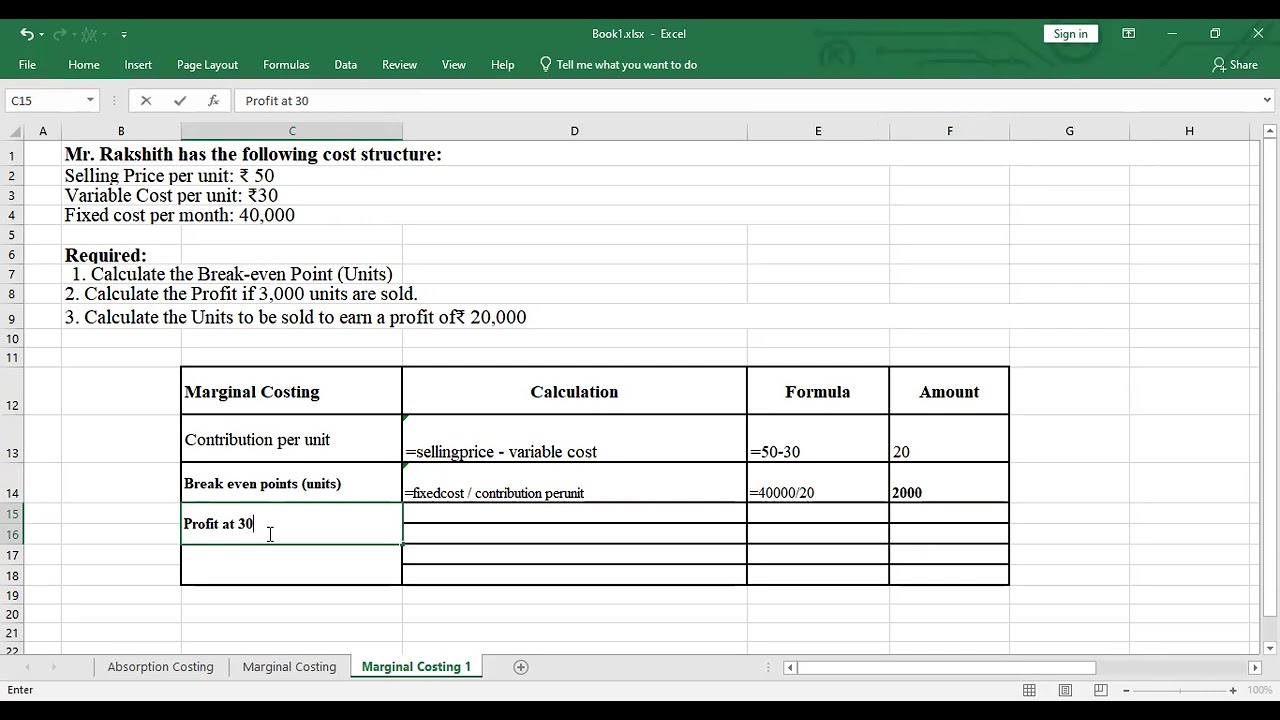The width and height of the screenshot is (1280, 720).
Task: Switch to Page Layout view icon
Action: click(1065, 690)
